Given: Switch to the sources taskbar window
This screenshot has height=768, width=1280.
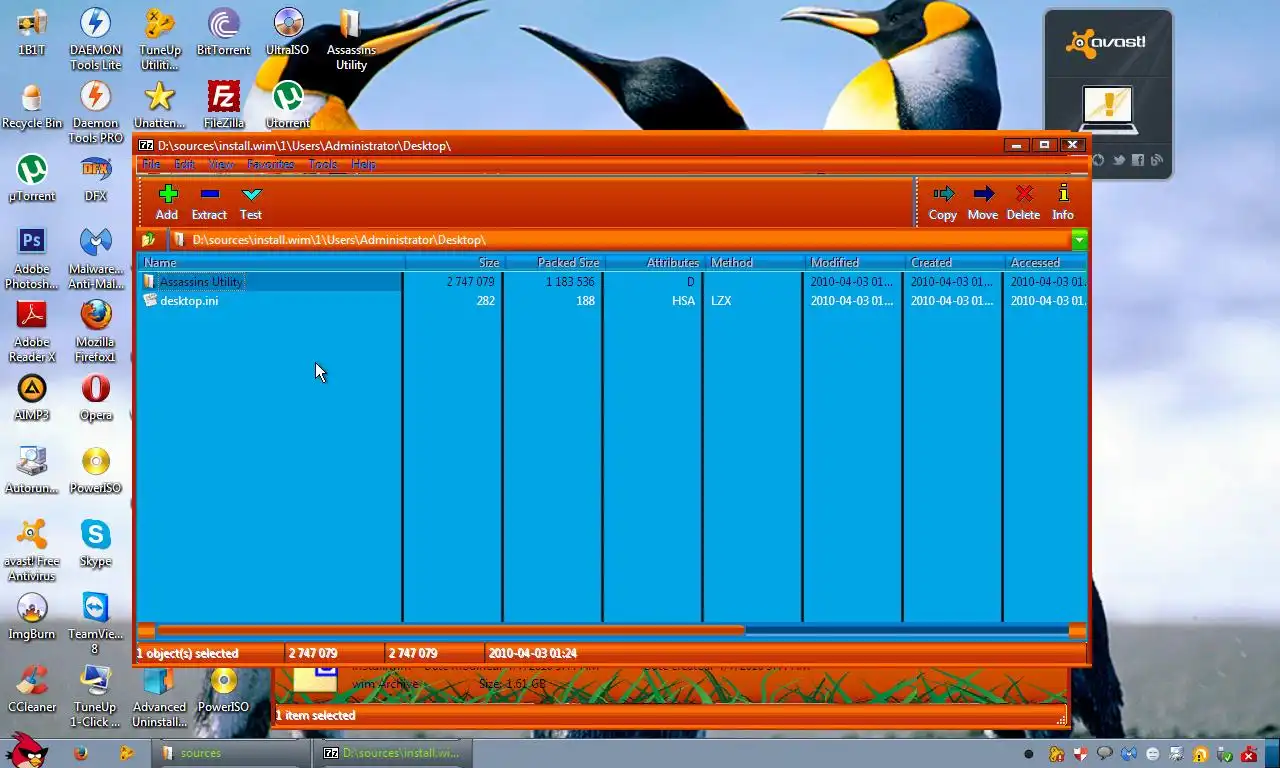Looking at the screenshot, I should tap(231, 753).
